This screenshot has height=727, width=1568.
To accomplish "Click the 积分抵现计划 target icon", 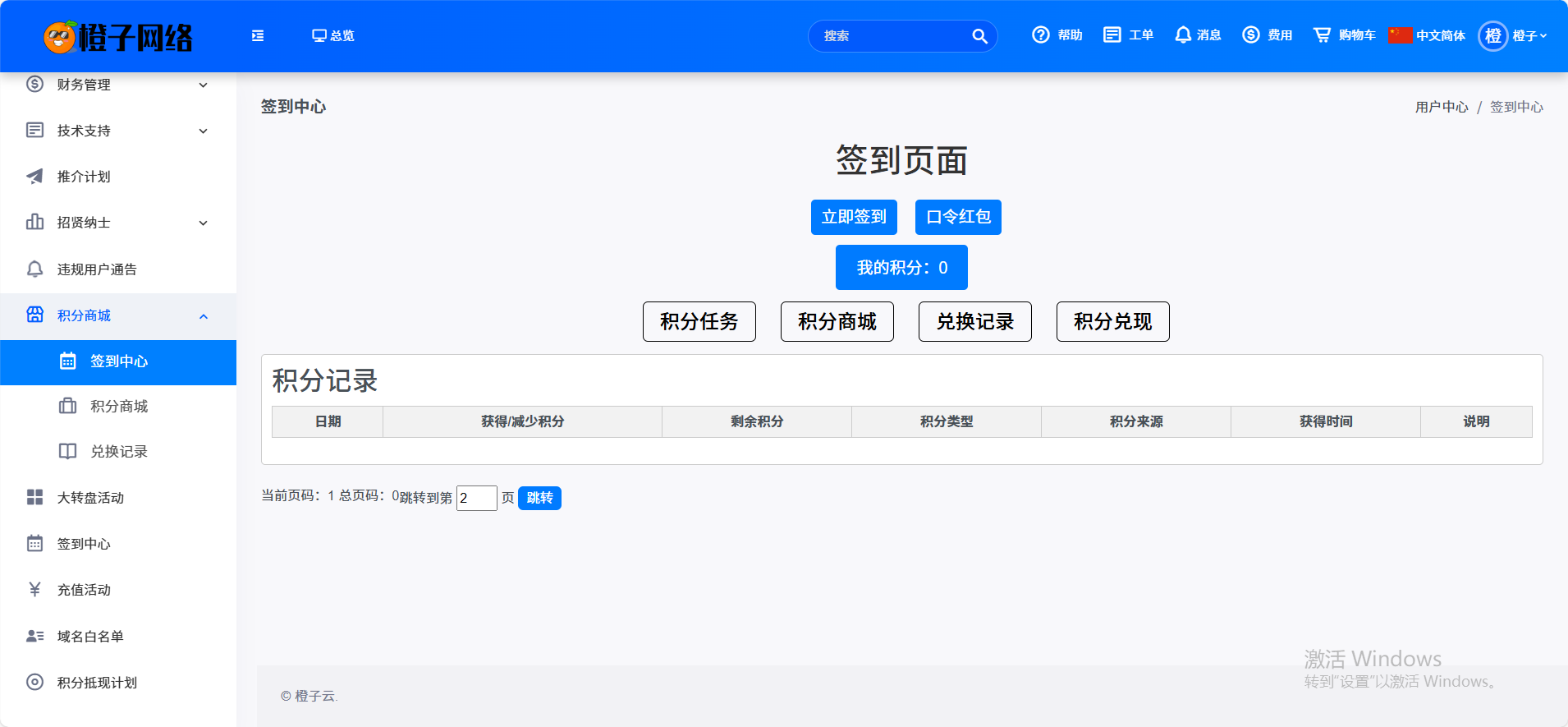I will pyautogui.click(x=34, y=682).
